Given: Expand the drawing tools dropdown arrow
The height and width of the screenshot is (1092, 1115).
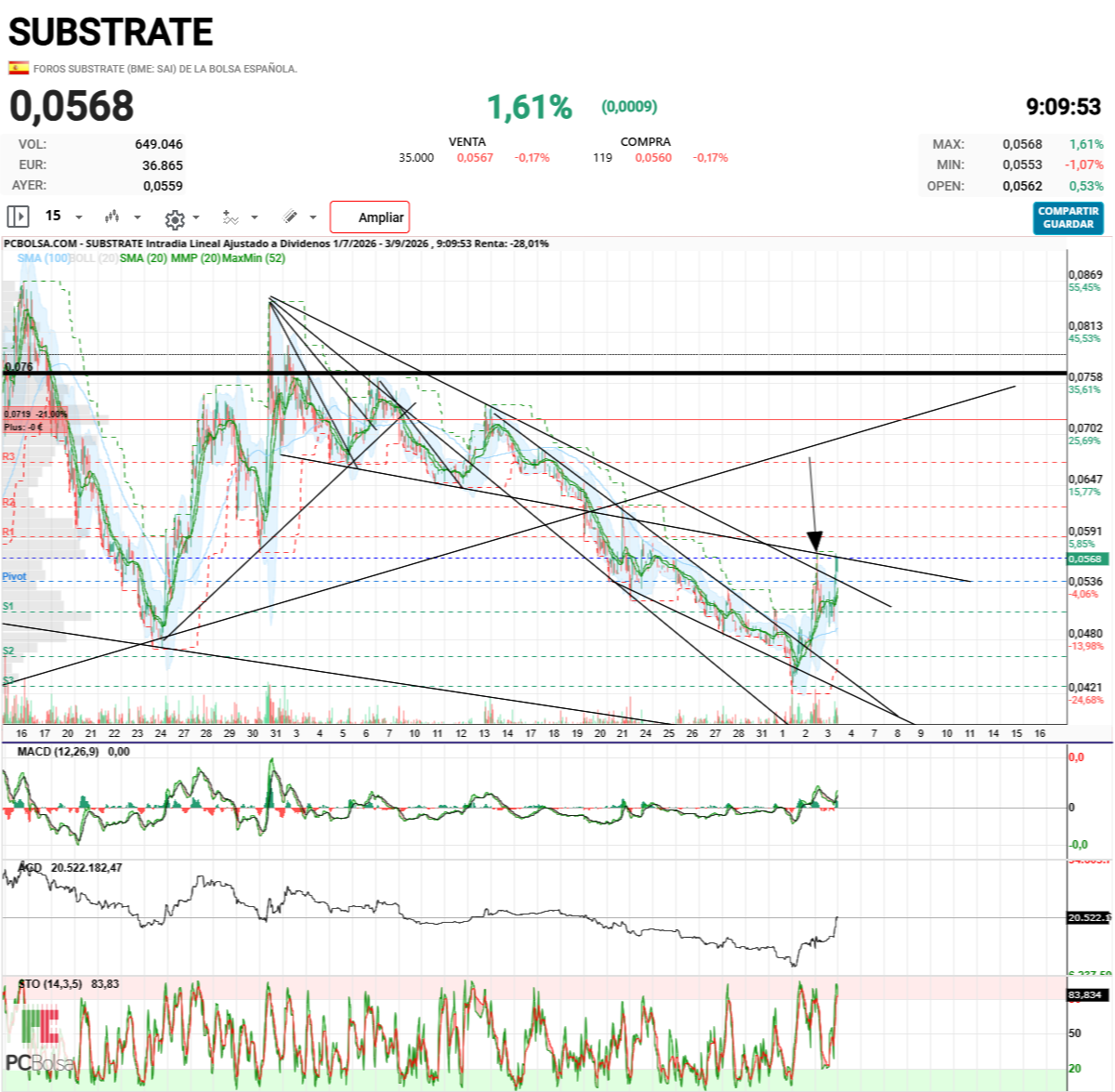Looking at the screenshot, I should 312,217.
